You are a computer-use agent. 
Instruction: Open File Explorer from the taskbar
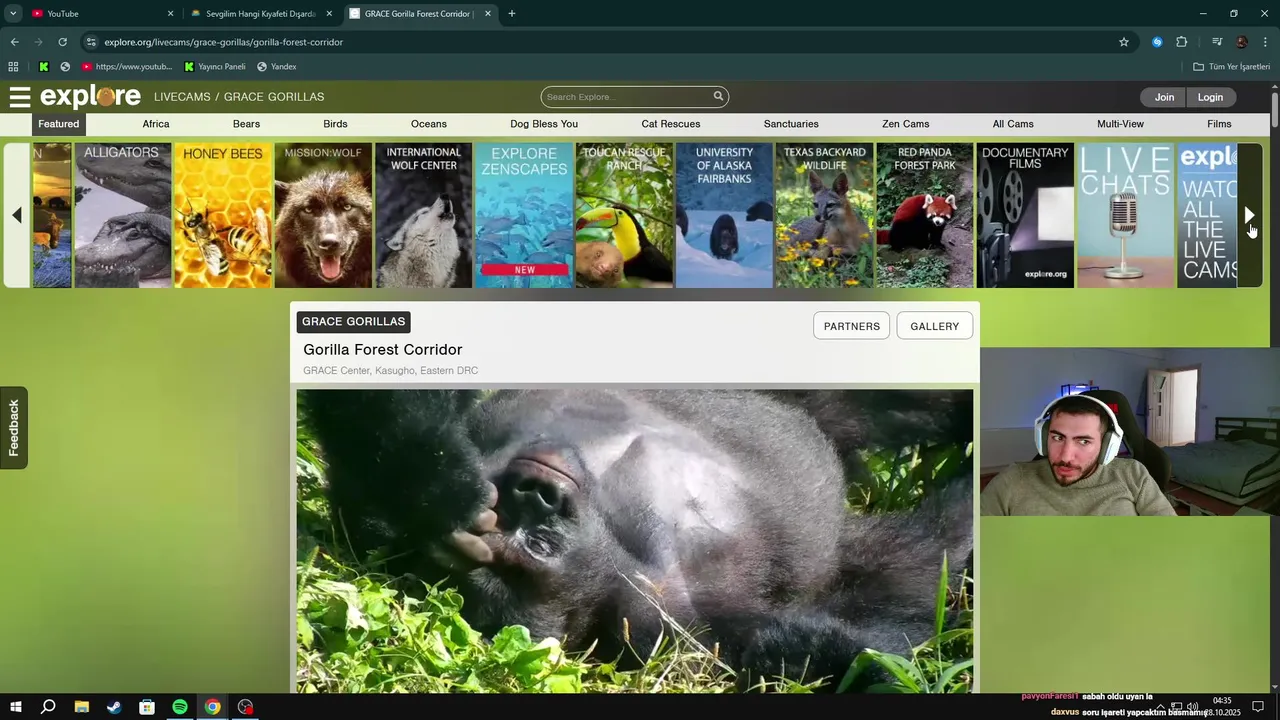(81, 707)
